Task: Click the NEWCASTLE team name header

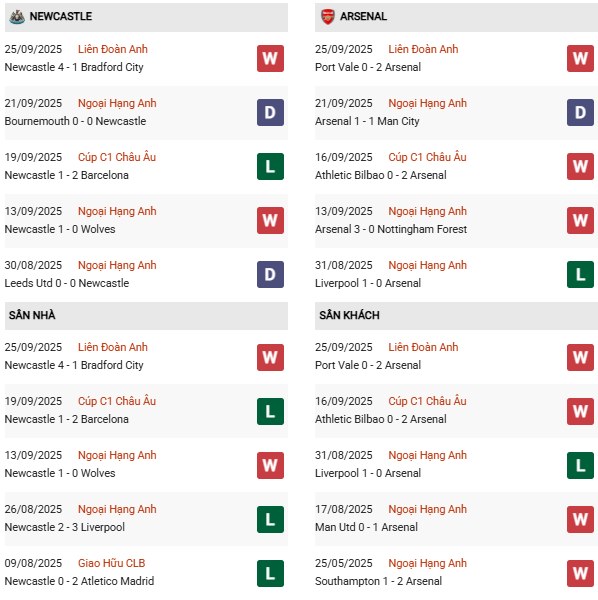Action: tap(60, 16)
